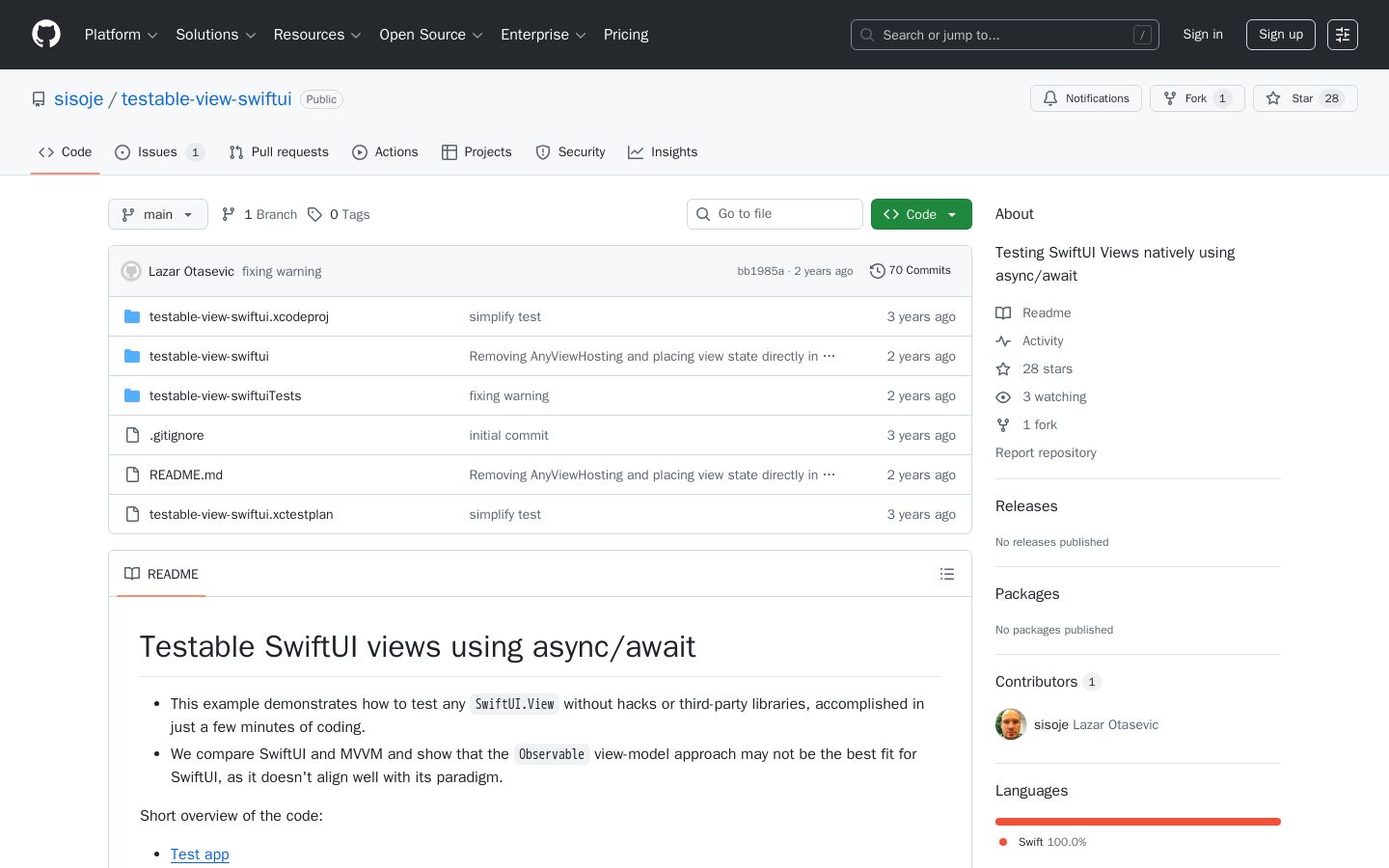The height and width of the screenshot is (868, 1389).
Task: Click the Report repository link
Action: click(x=1046, y=452)
